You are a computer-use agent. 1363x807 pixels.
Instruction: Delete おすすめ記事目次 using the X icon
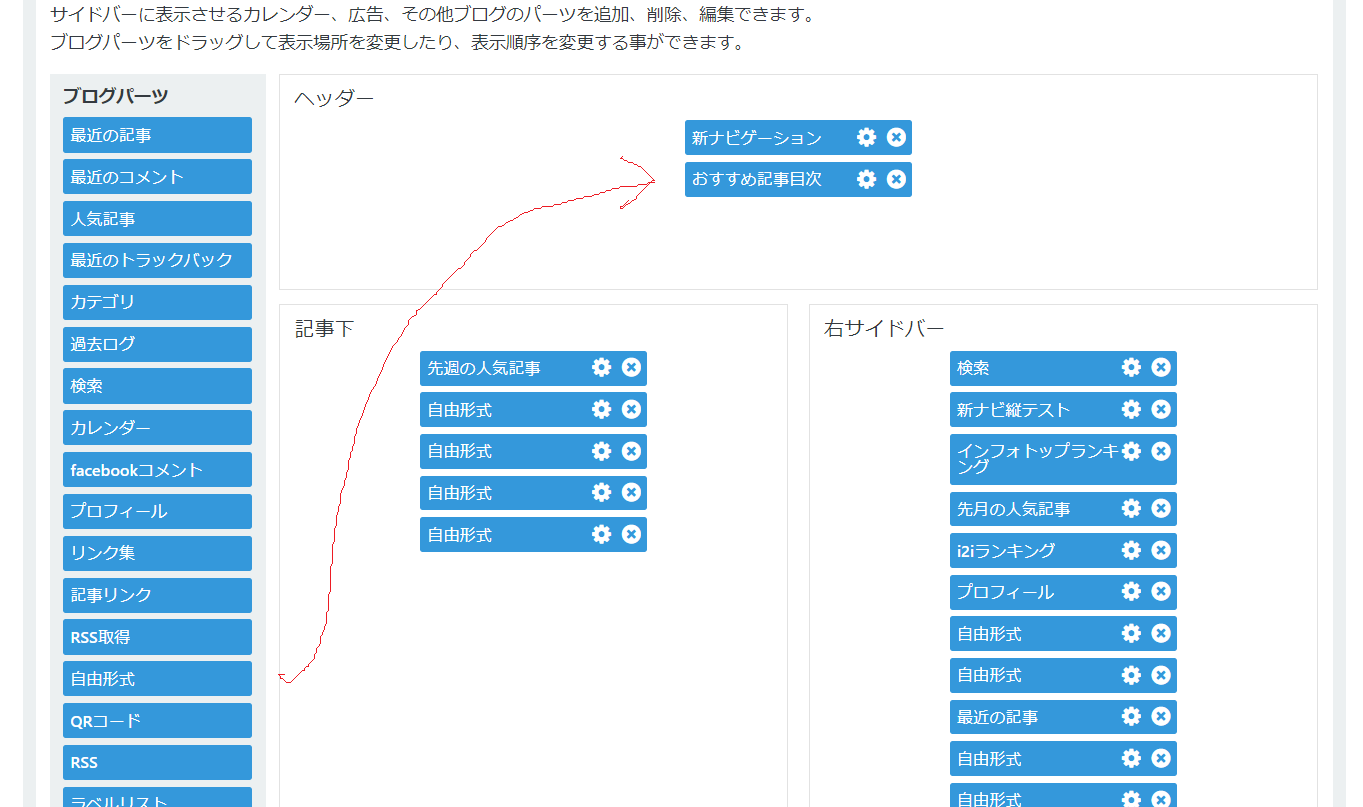click(x=896, y=179)
